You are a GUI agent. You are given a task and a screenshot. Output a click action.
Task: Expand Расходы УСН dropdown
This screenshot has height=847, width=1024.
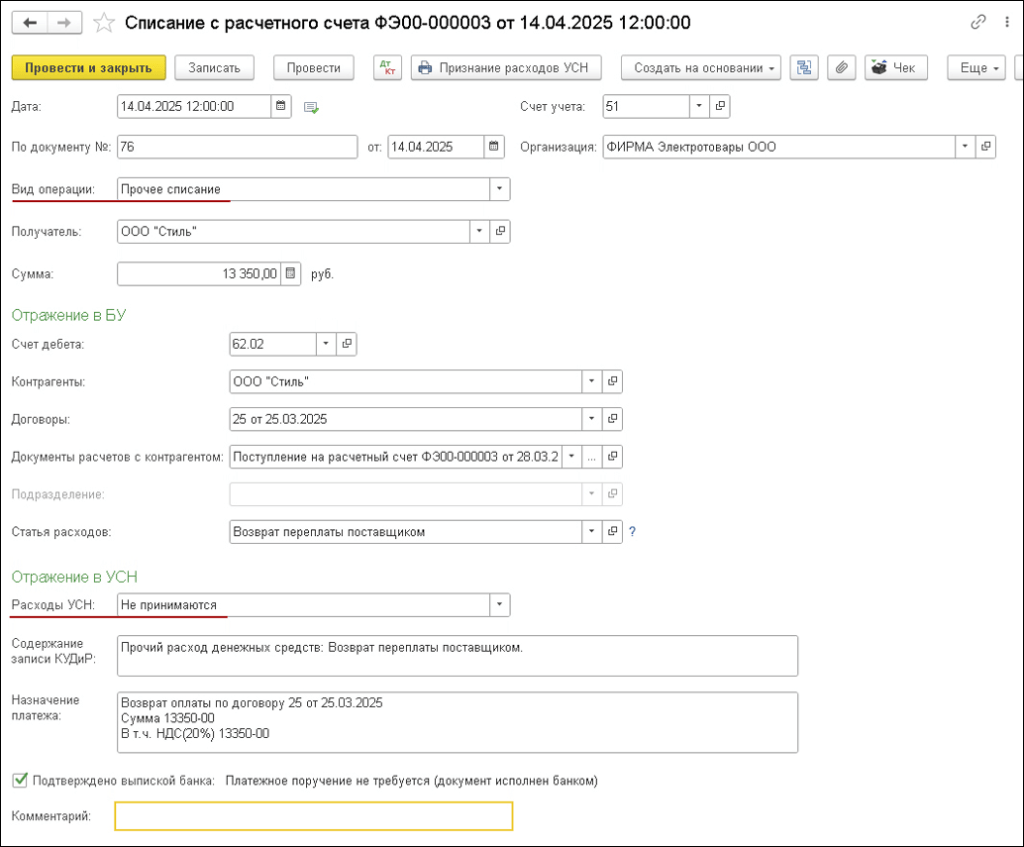pos(499,605)
